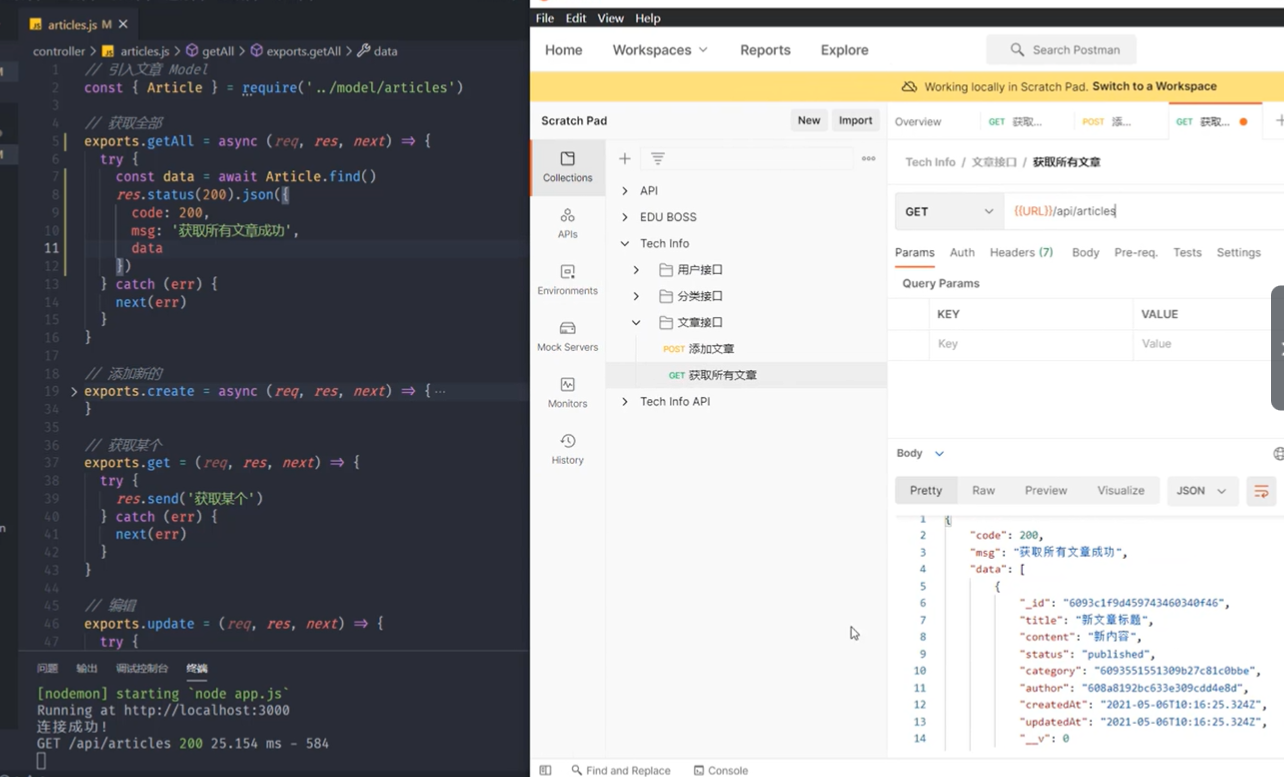Viewport: 1284px width, 777px height.
Task: Go to Postman Home
Action: point(563,50)
